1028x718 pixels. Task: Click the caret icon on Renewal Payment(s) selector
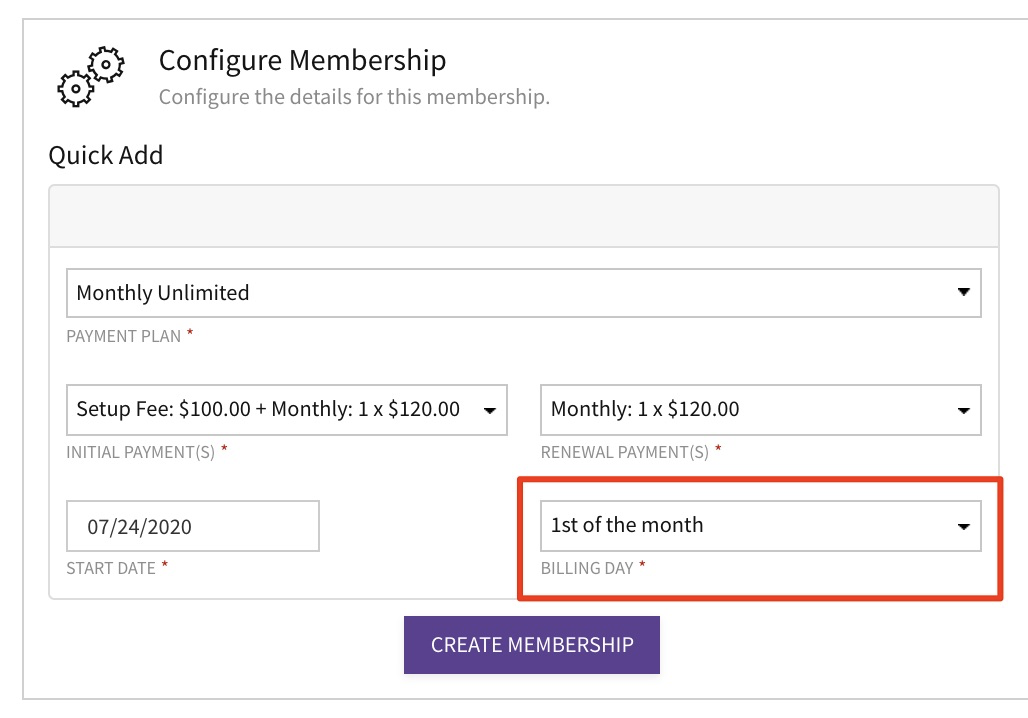(x=963, y=410)
